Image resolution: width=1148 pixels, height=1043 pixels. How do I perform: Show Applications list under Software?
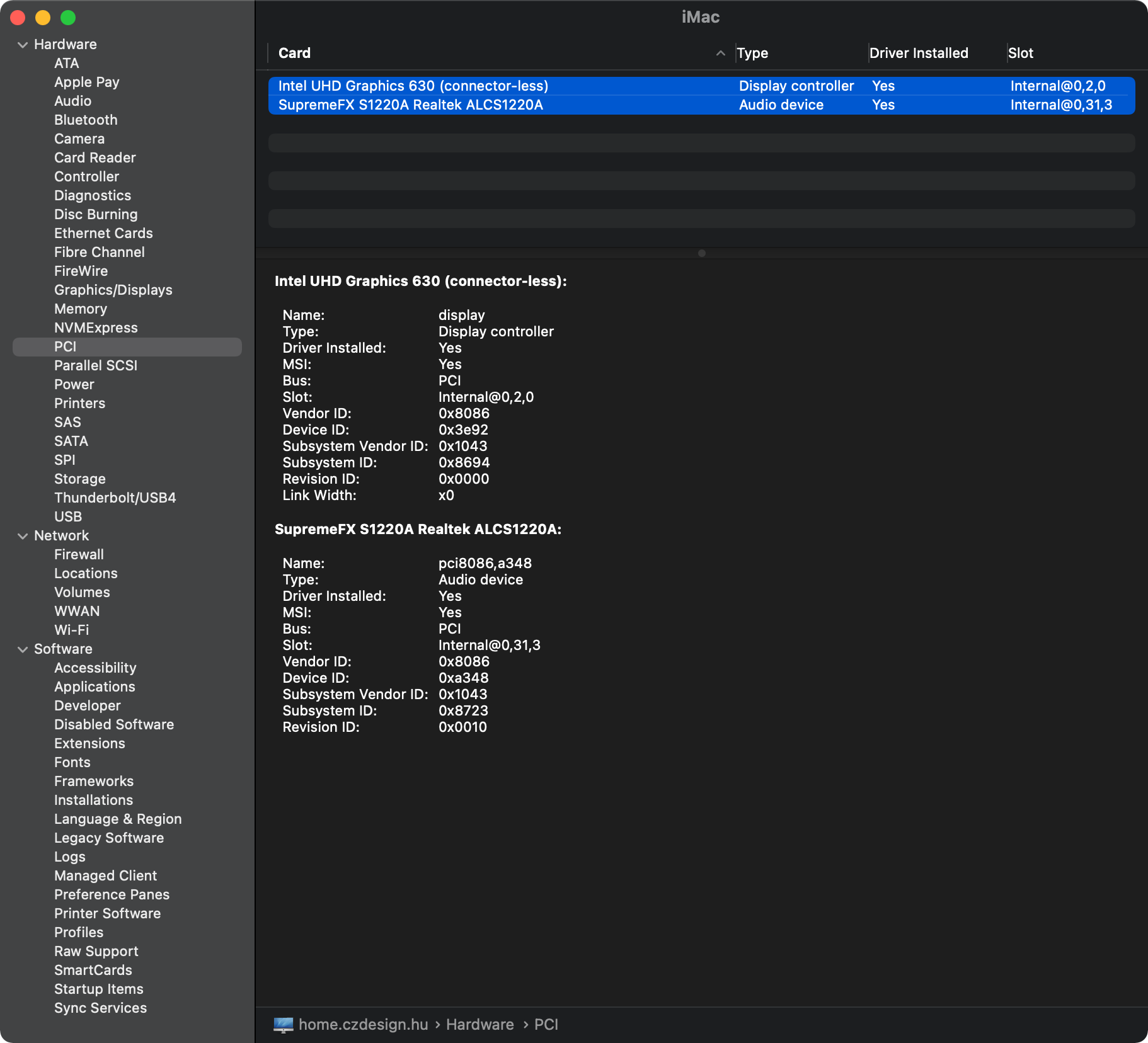click(x=95, y=687)
